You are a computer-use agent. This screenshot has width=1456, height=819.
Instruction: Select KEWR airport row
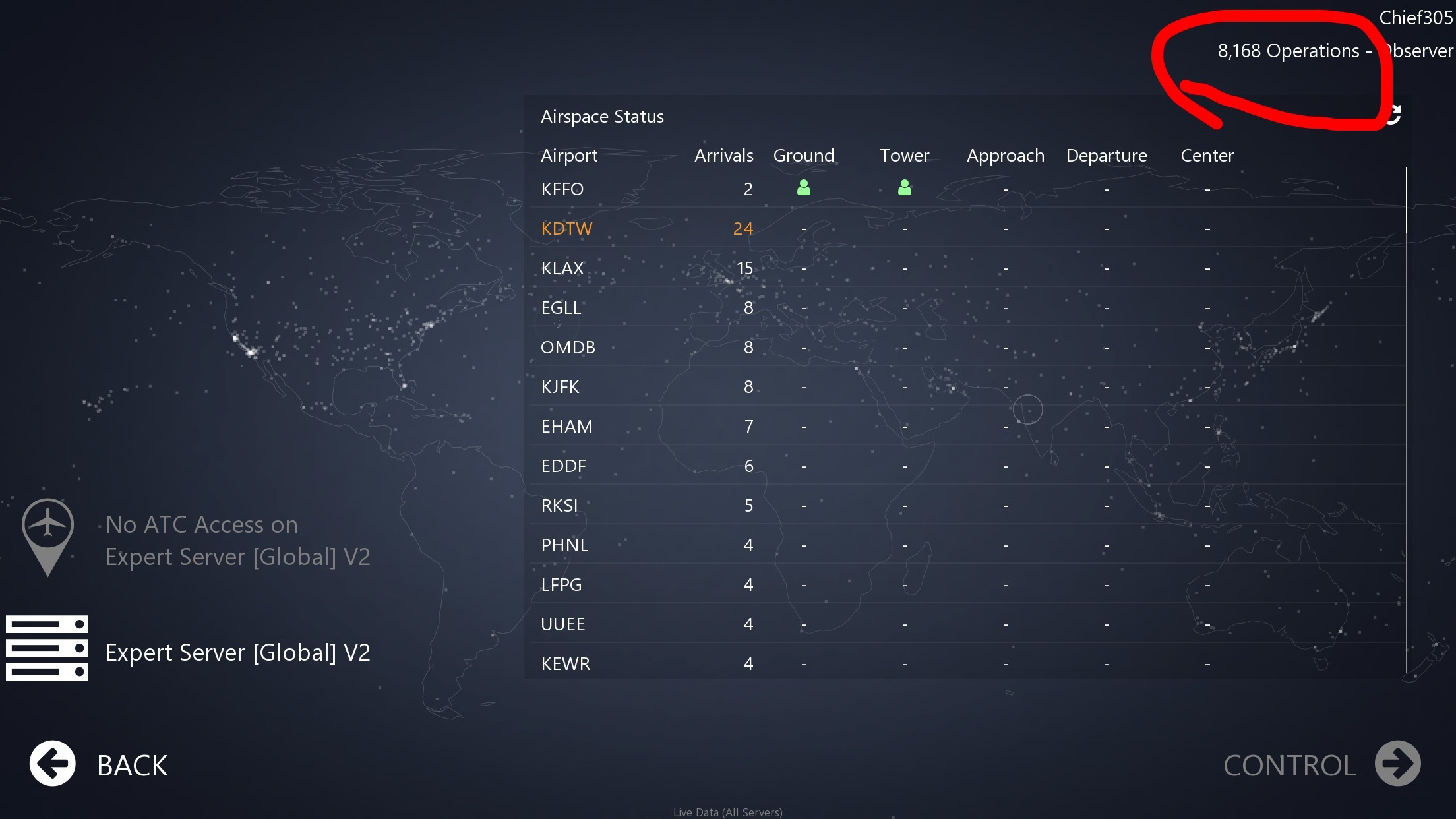[x=565, y=664]
